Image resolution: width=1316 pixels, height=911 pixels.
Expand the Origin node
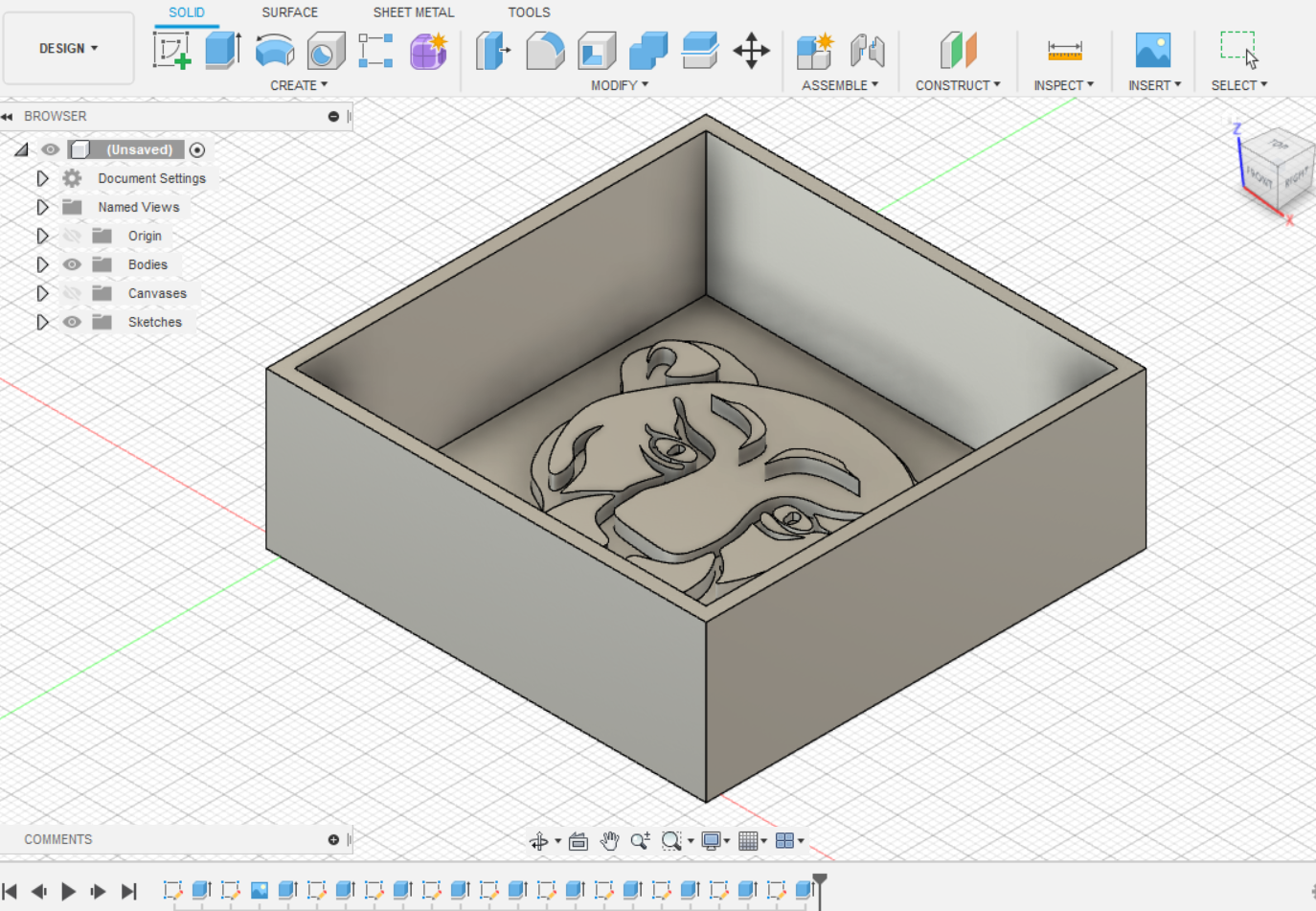click(x=42, y=236)
